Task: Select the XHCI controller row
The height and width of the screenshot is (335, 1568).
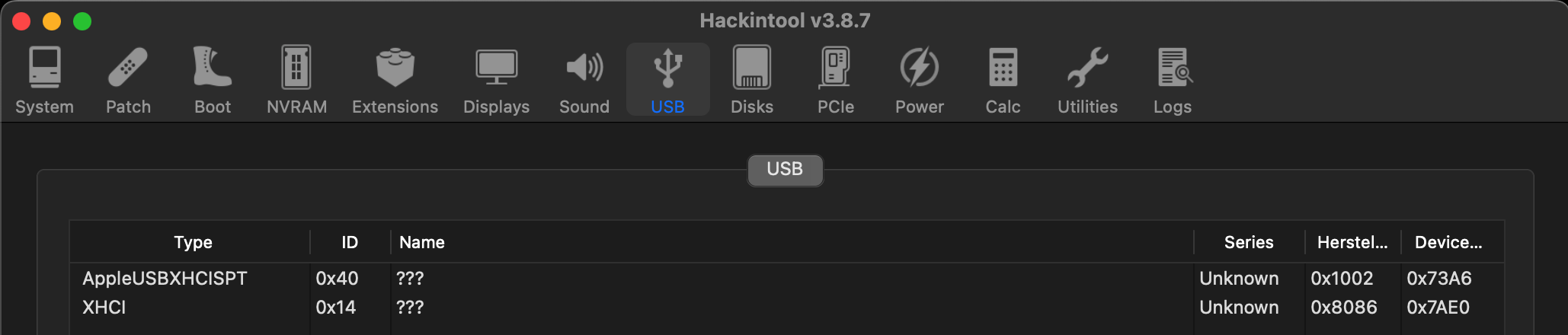Action: pos(104,308)
